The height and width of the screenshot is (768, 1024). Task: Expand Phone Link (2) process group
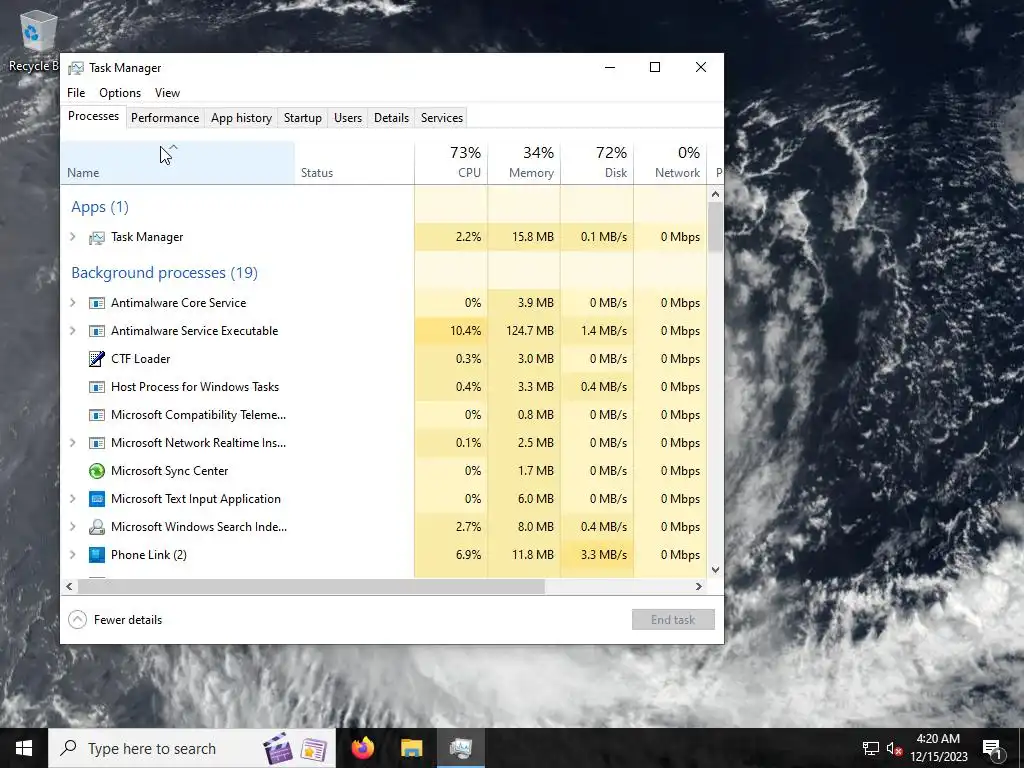coord(72,555)
